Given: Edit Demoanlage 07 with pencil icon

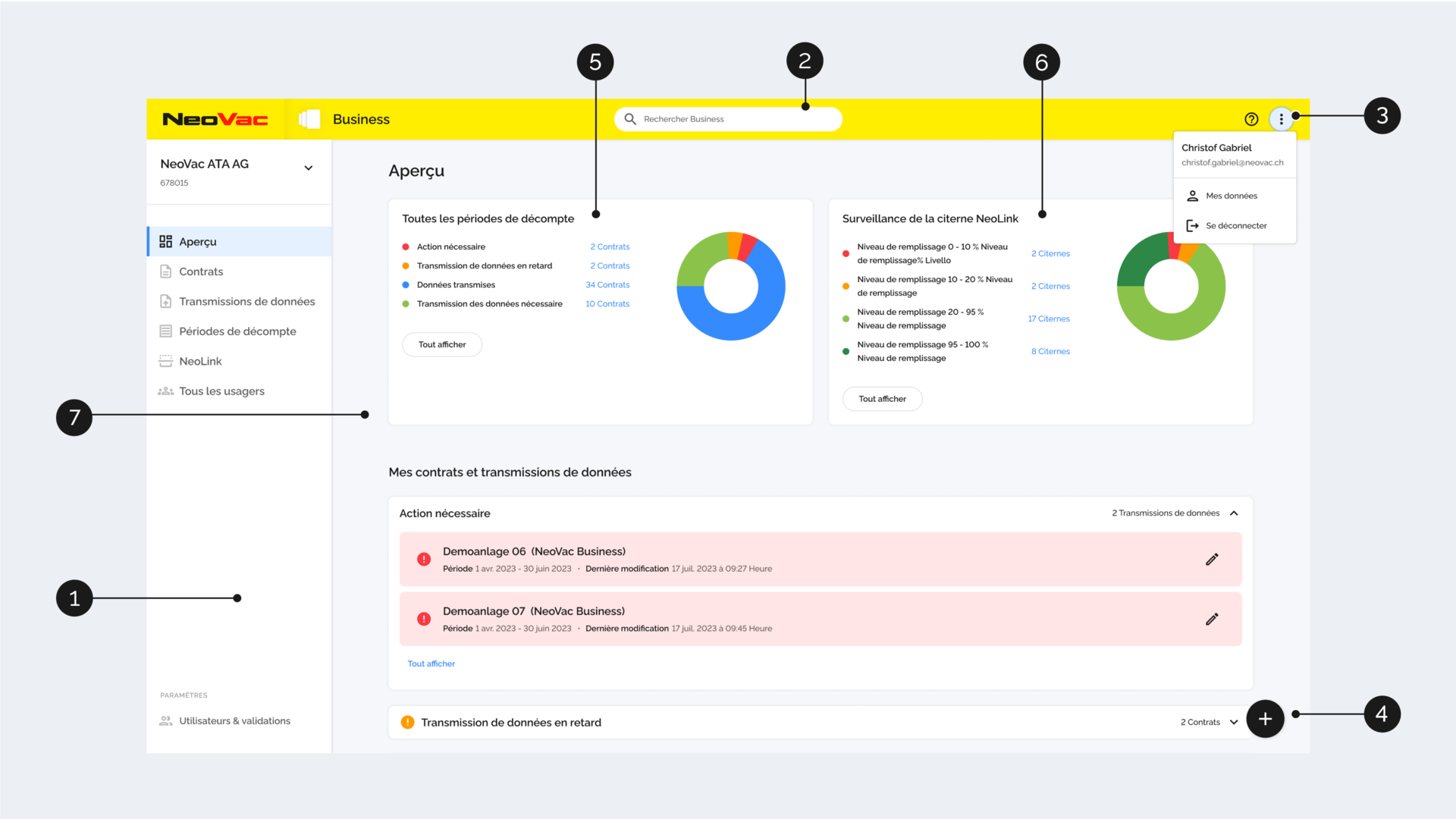Looking at the screenshot, I should [x=1212, y=620].
